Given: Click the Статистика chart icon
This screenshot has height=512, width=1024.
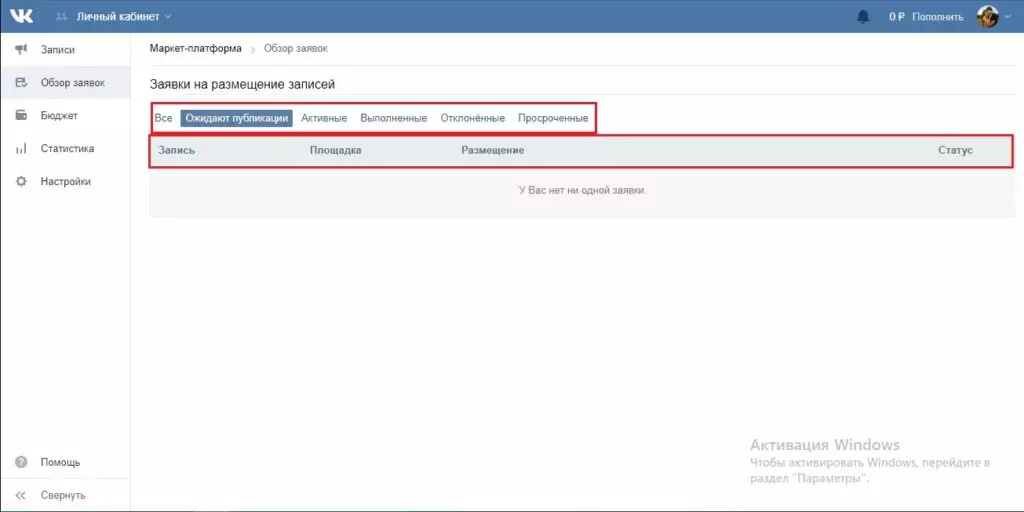Looking at the screenshot, I should pos(21,149).
